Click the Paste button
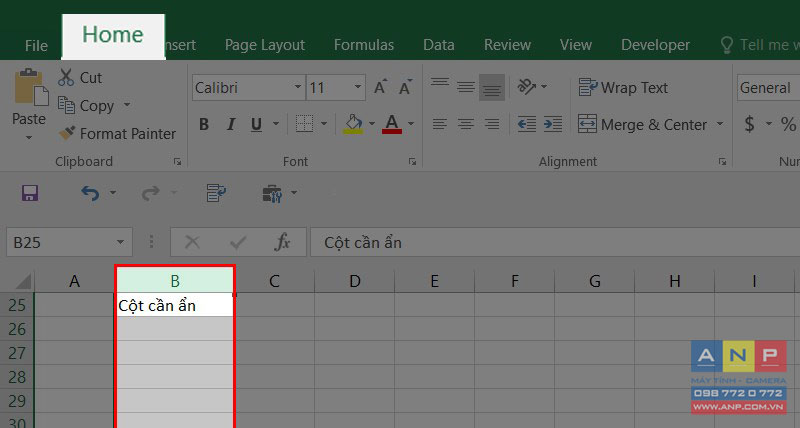Screen dimensions: 800x428 [29, 105]
